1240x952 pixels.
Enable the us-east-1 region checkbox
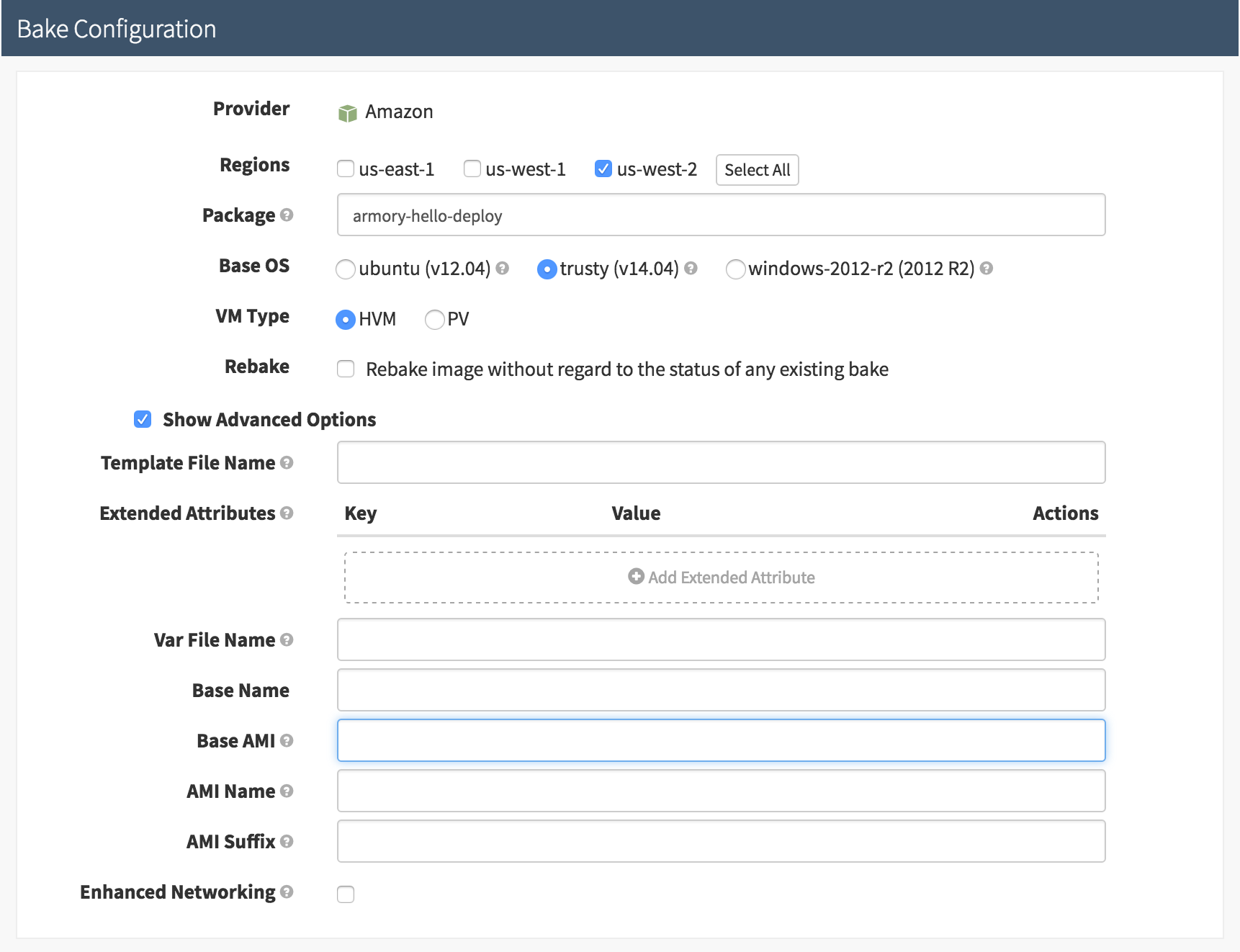point(346,169)
